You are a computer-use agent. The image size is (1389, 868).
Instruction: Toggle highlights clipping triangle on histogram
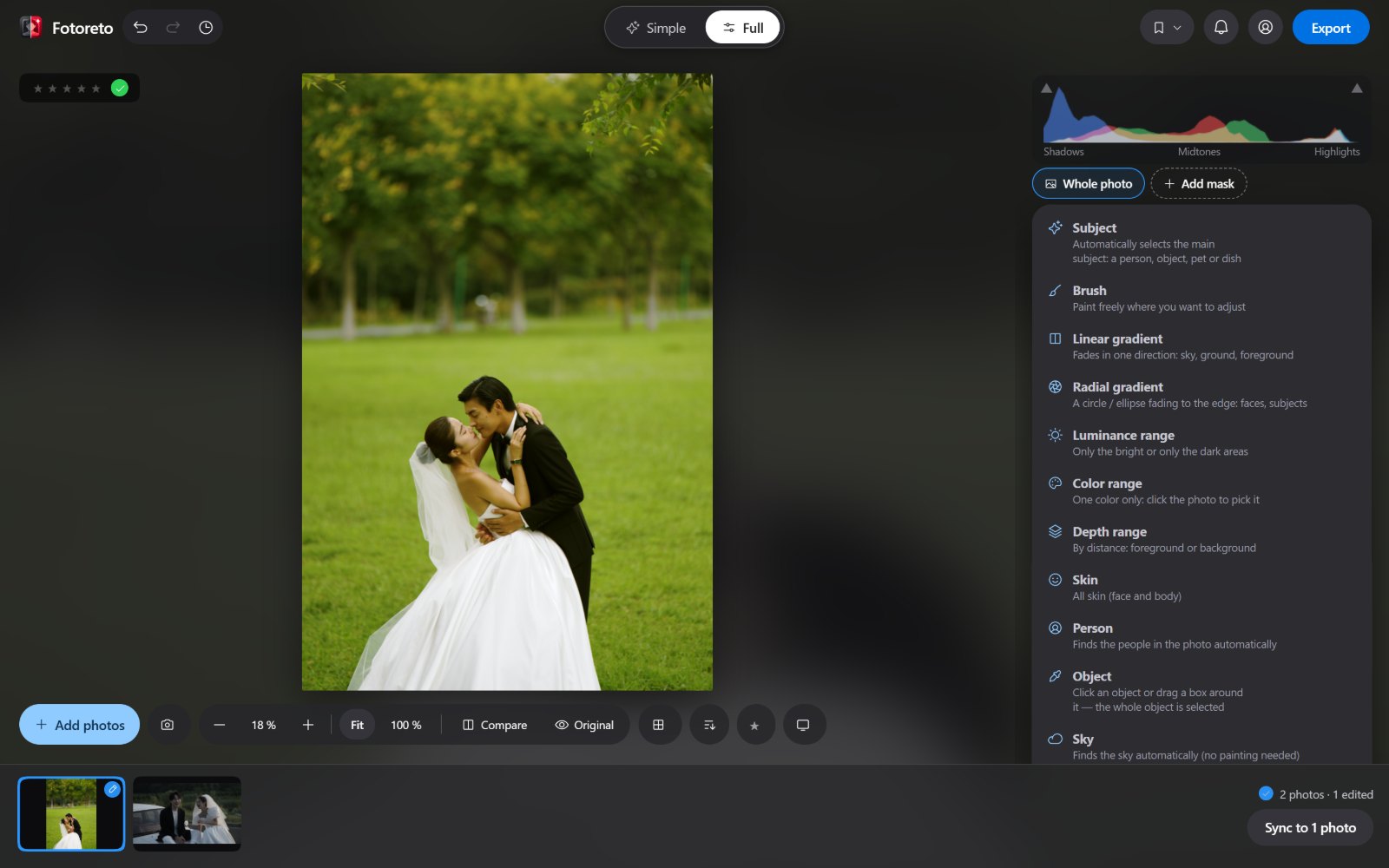coord(1357,89)
